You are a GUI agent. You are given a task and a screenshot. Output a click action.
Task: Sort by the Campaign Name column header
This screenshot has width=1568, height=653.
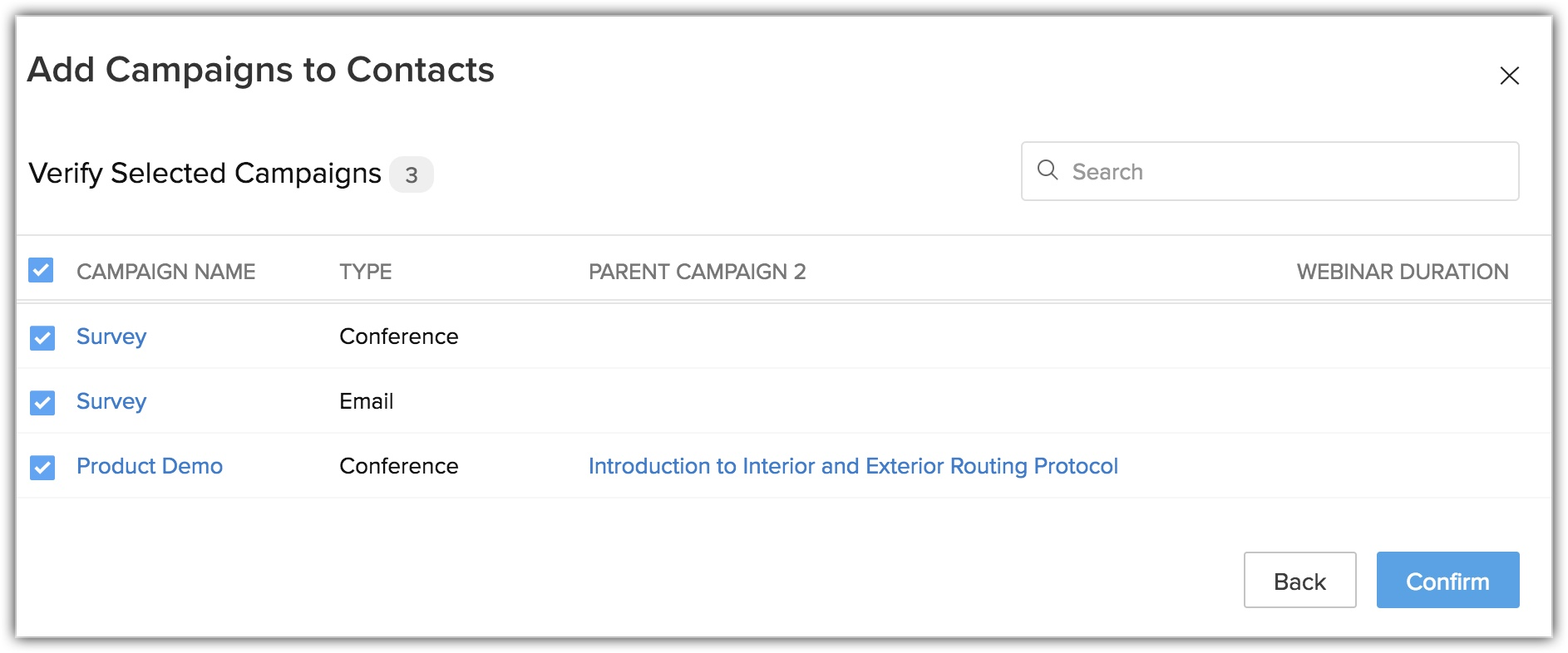pos(165,272)
